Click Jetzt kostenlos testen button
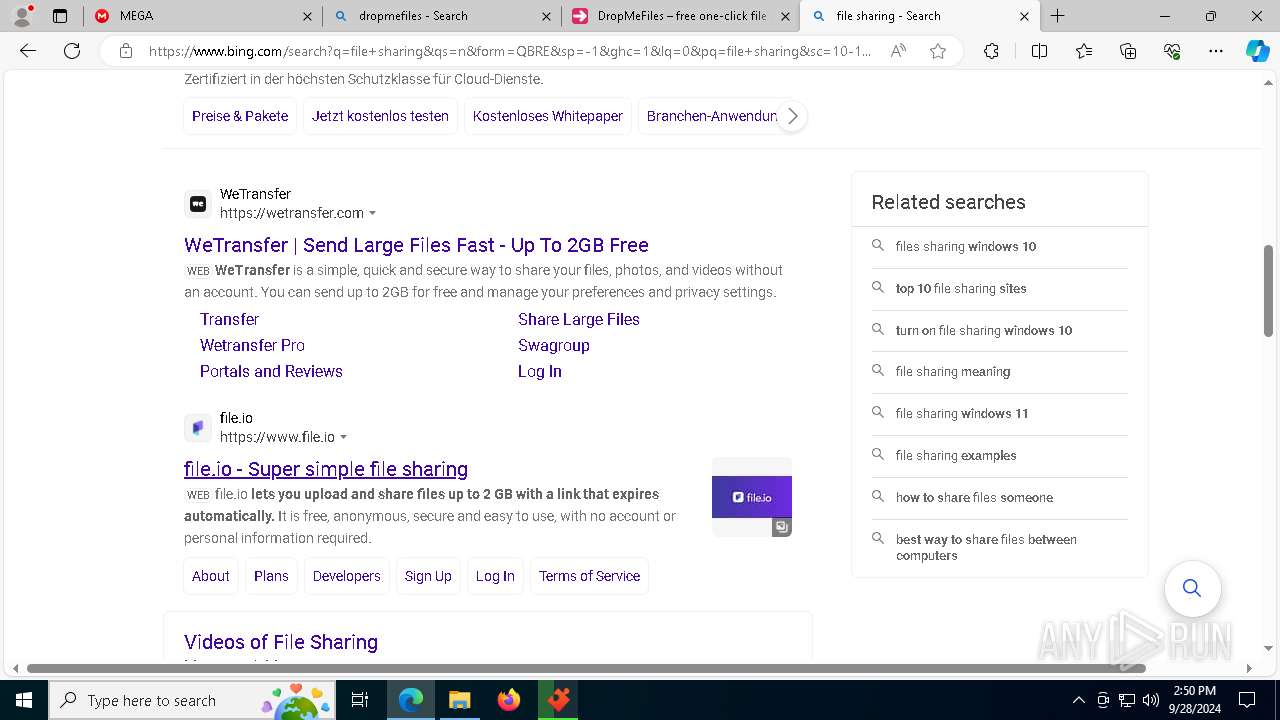 point(380,116)
